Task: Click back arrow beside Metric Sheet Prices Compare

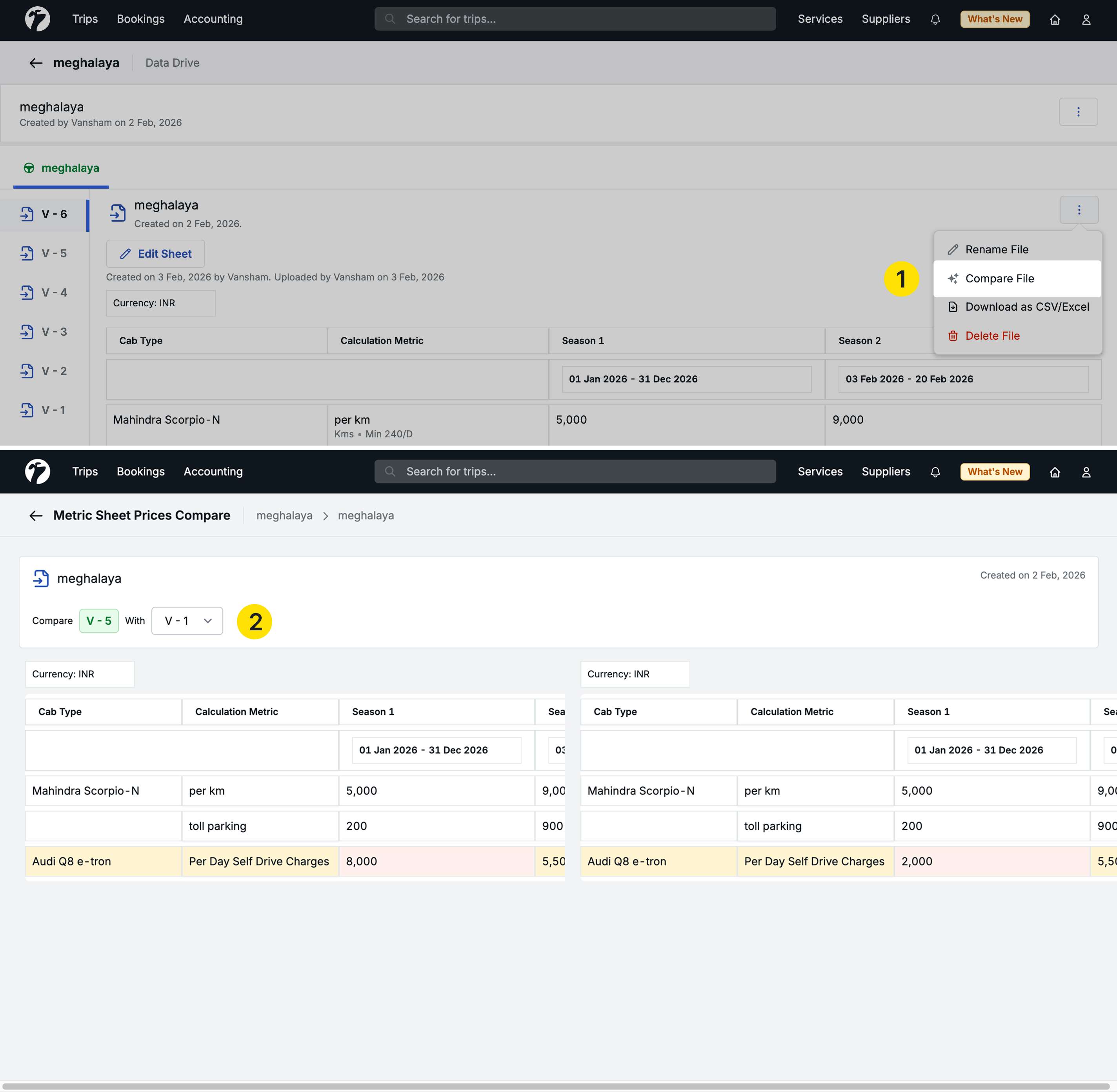Action: pos(36,516)
